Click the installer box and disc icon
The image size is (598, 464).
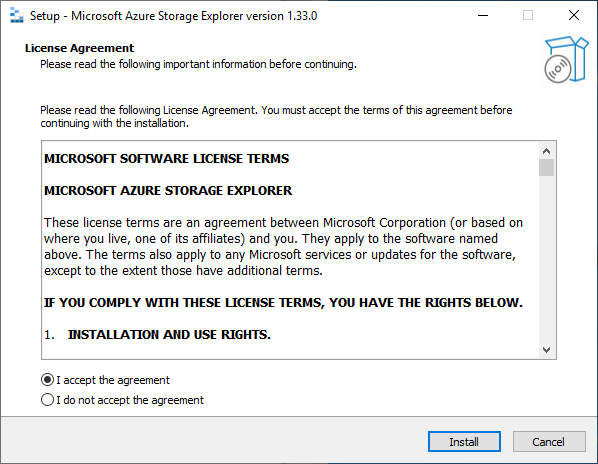click(566, 59)
